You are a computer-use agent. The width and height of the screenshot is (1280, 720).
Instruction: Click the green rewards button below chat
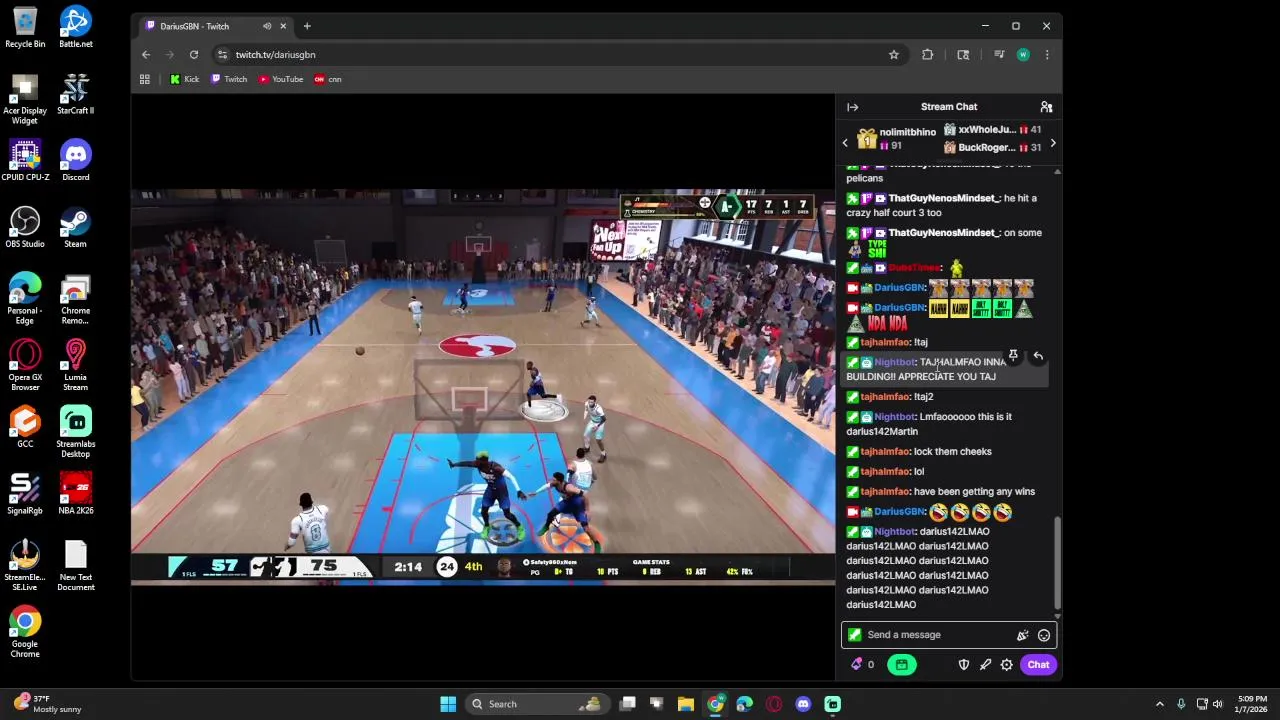pyautogui.click(x=901, y=665)
